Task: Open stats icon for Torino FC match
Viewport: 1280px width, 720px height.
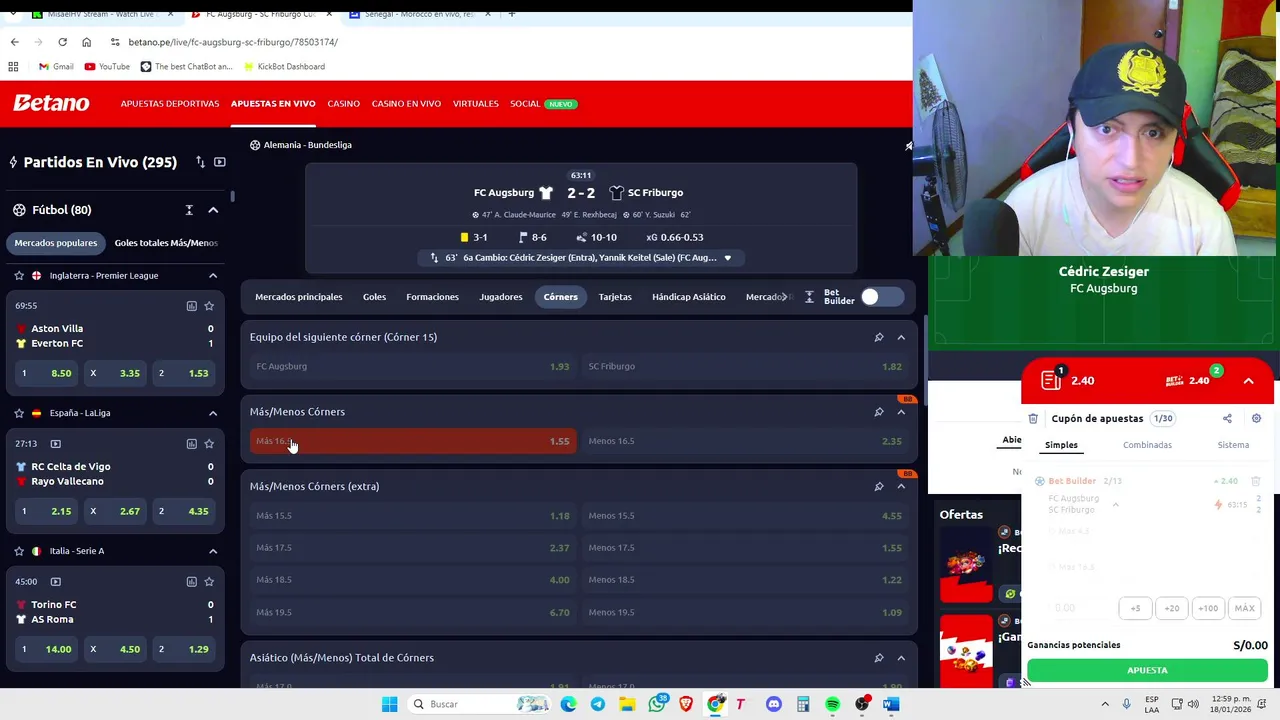Action: [x=191, y=582]
